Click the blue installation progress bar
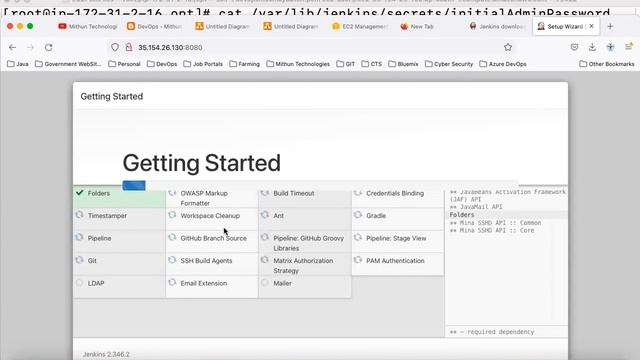Screen dimensions: 640x360 [x=134, y=185]
